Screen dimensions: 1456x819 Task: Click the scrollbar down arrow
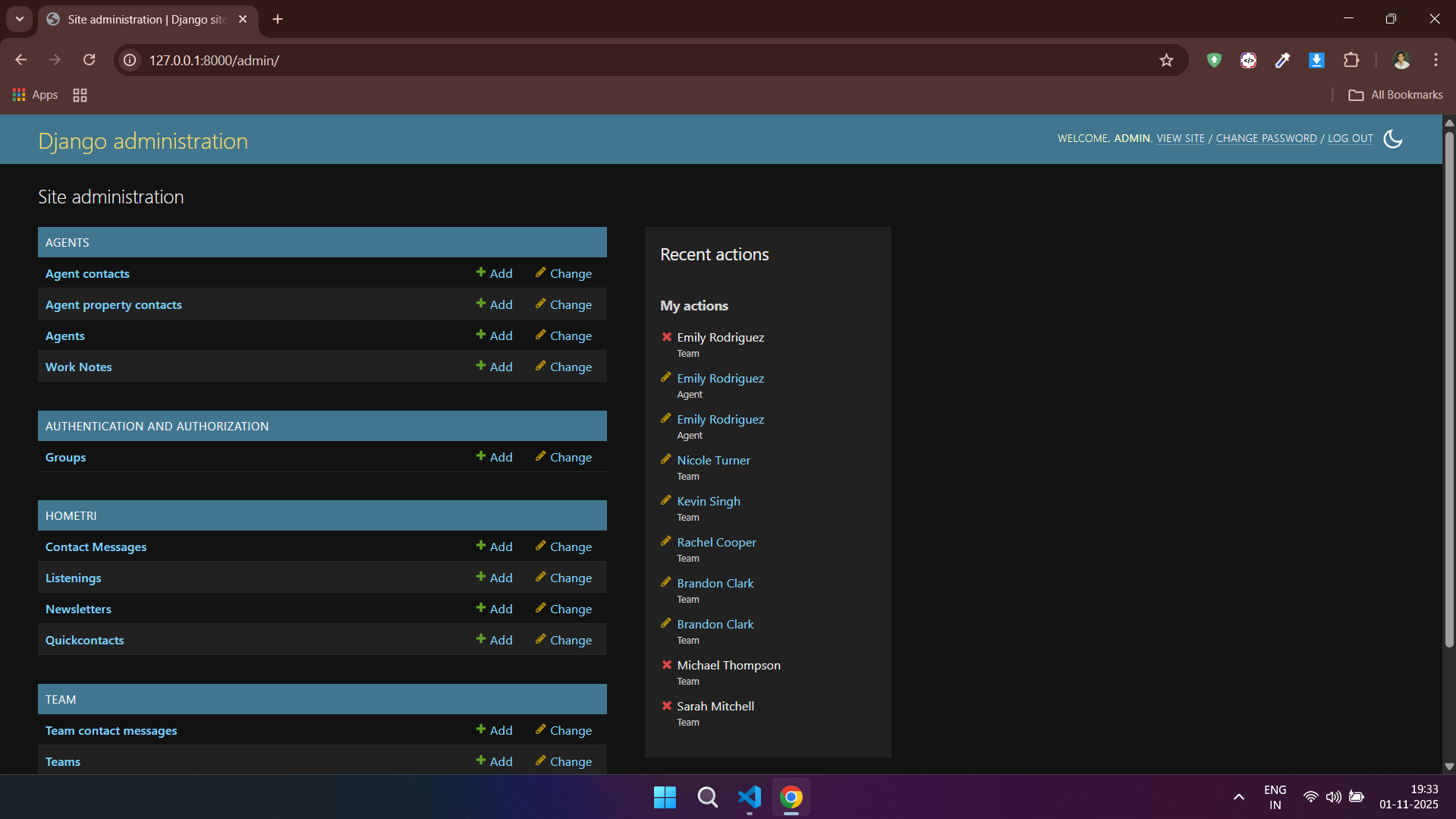(1448, 767)
